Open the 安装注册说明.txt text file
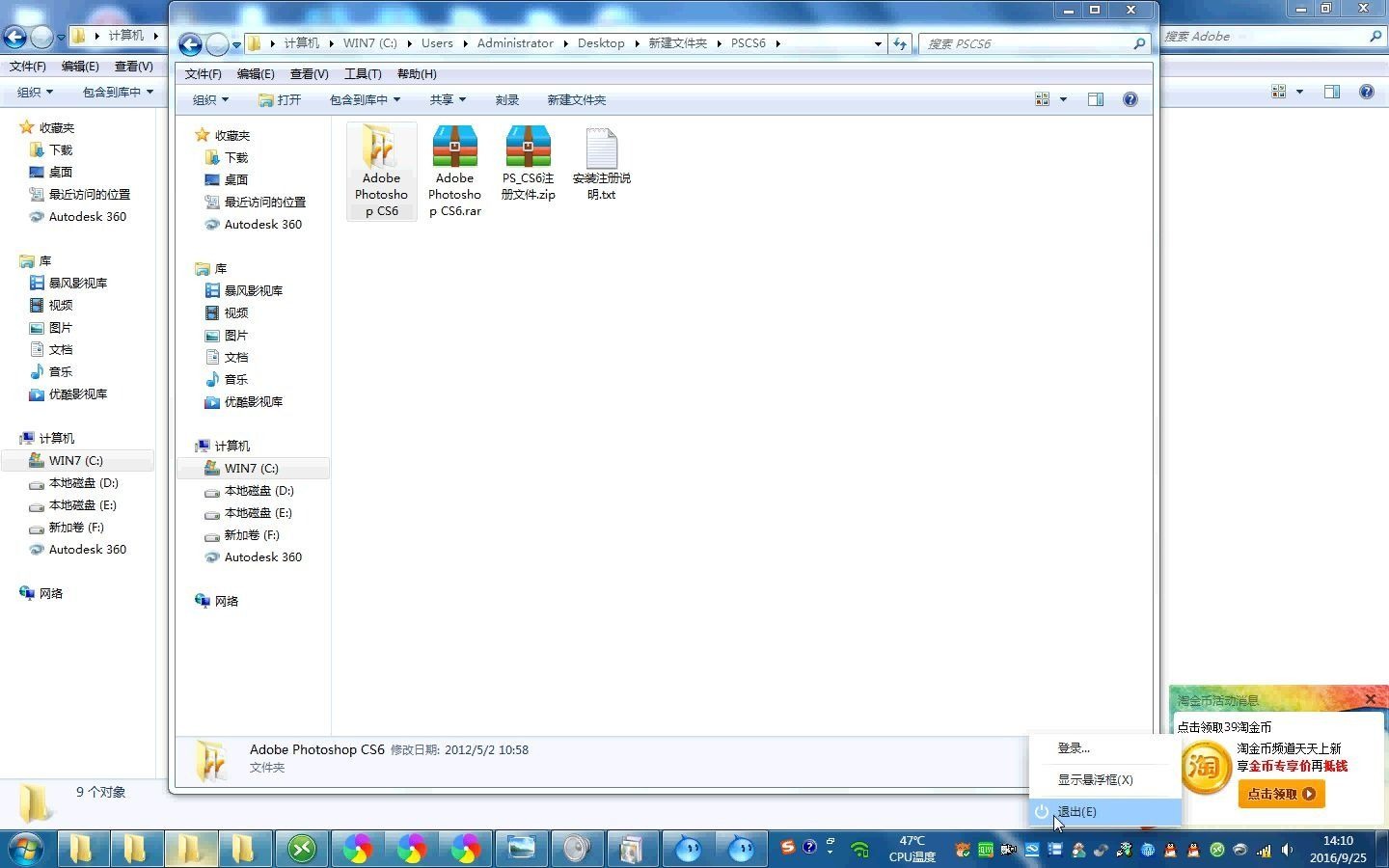The image size is (1389, 868). tap(600, 159)
